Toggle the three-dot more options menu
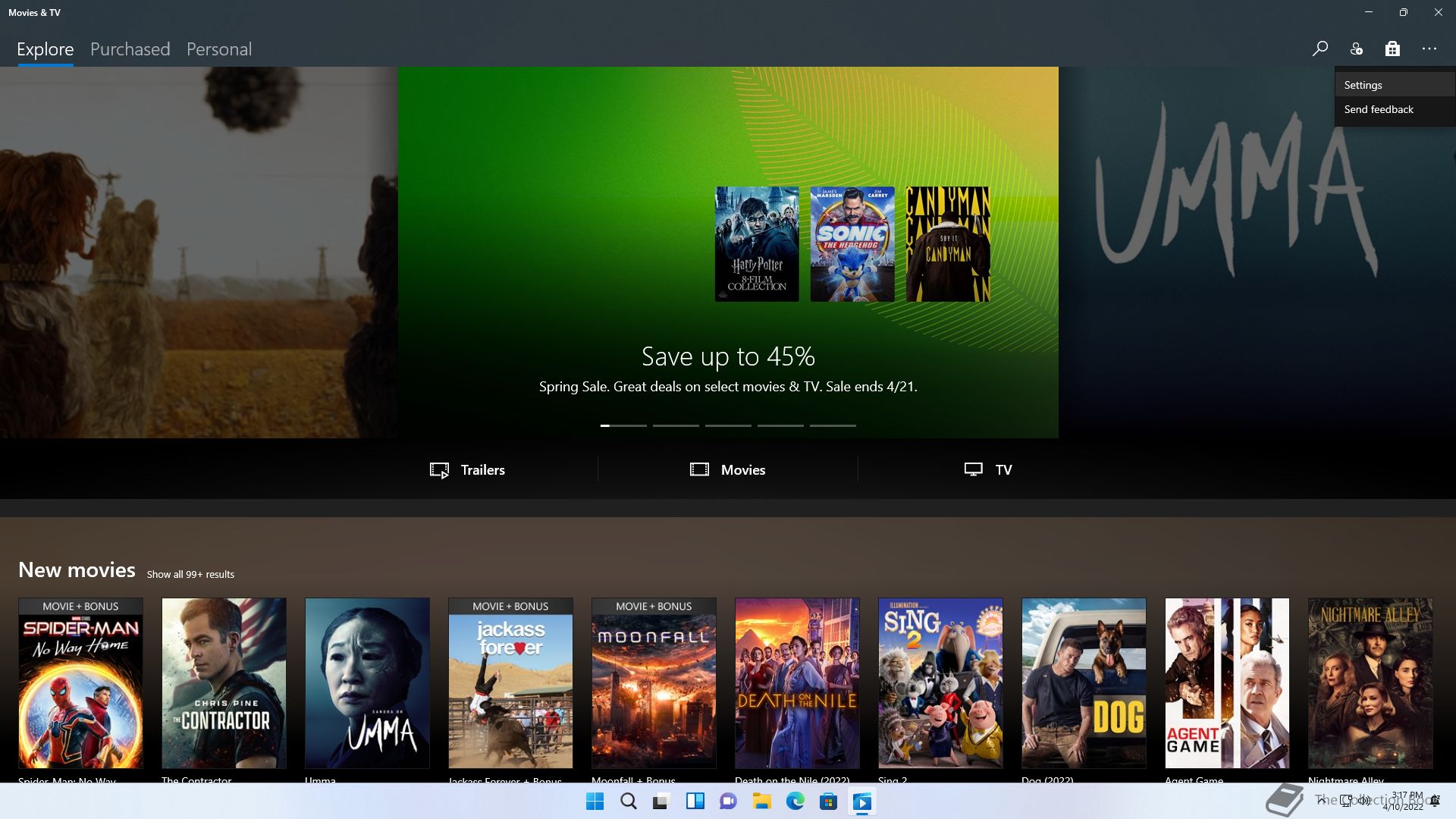This screenshot has height=819, width=1456. [x=1429, y=49]
